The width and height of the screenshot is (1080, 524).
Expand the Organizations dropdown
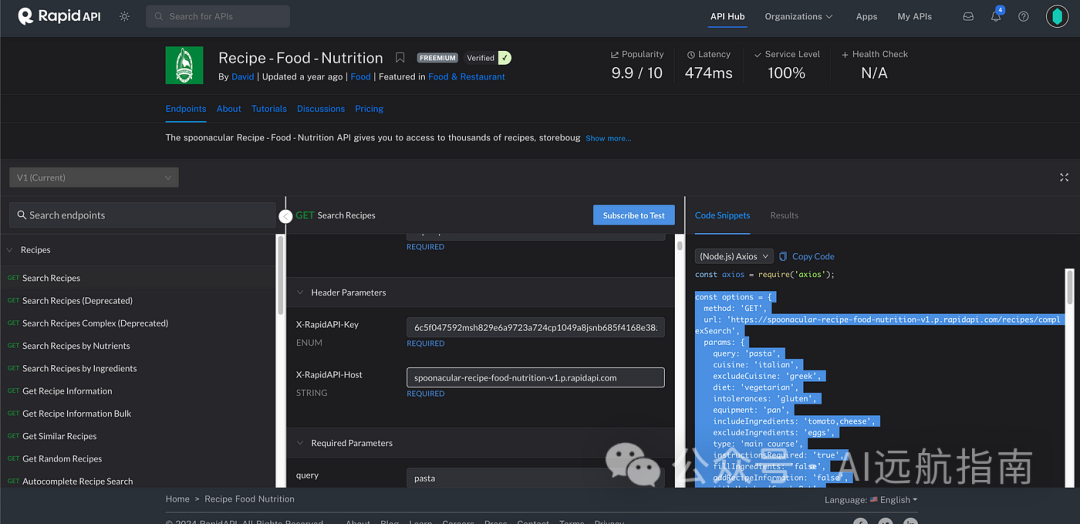tap(798, 17)
